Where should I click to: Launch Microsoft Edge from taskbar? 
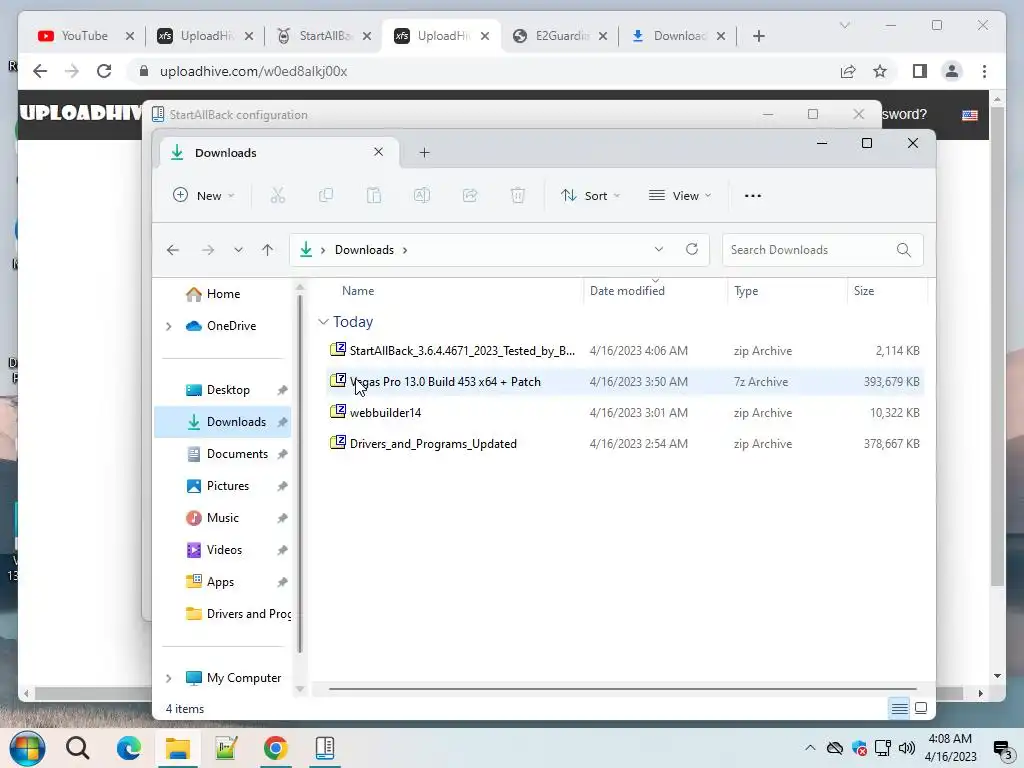click(129, 748)
